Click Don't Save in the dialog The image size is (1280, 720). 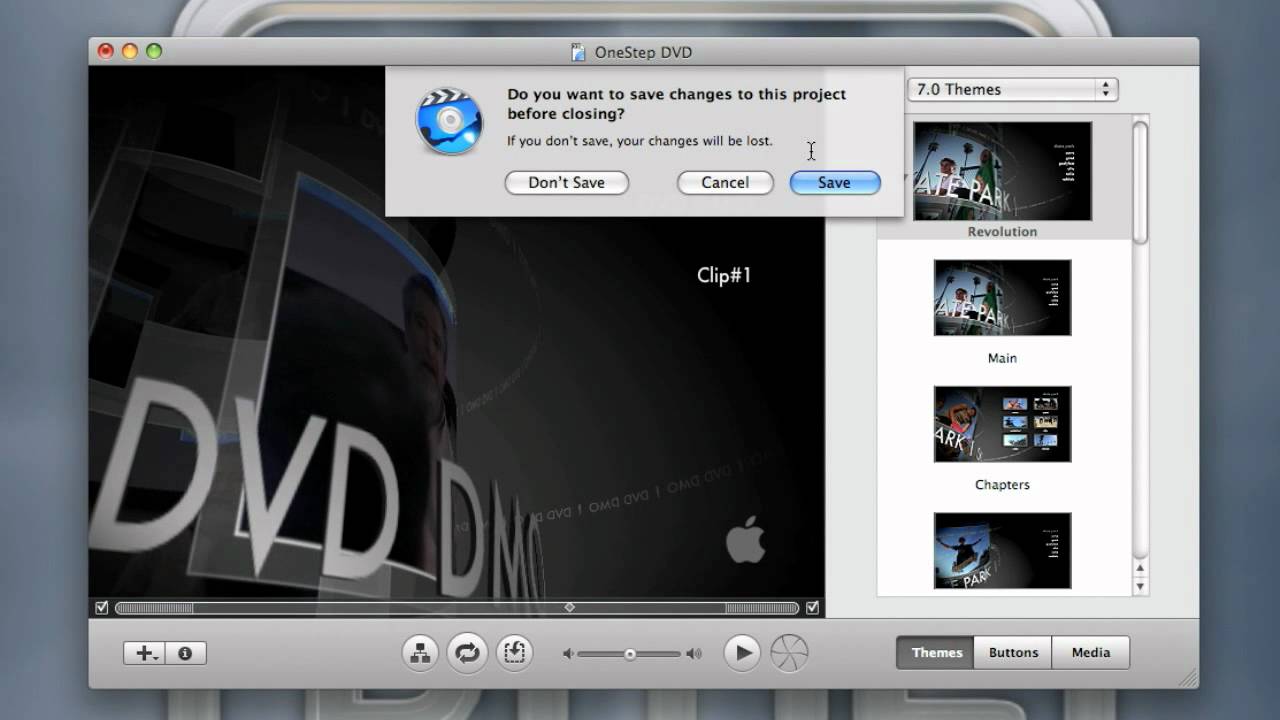pos(566,182)
